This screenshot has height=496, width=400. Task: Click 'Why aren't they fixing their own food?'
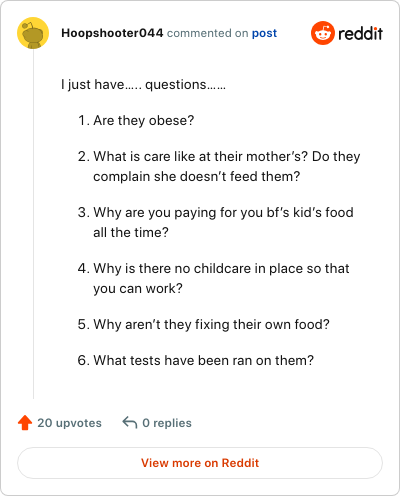211,324
